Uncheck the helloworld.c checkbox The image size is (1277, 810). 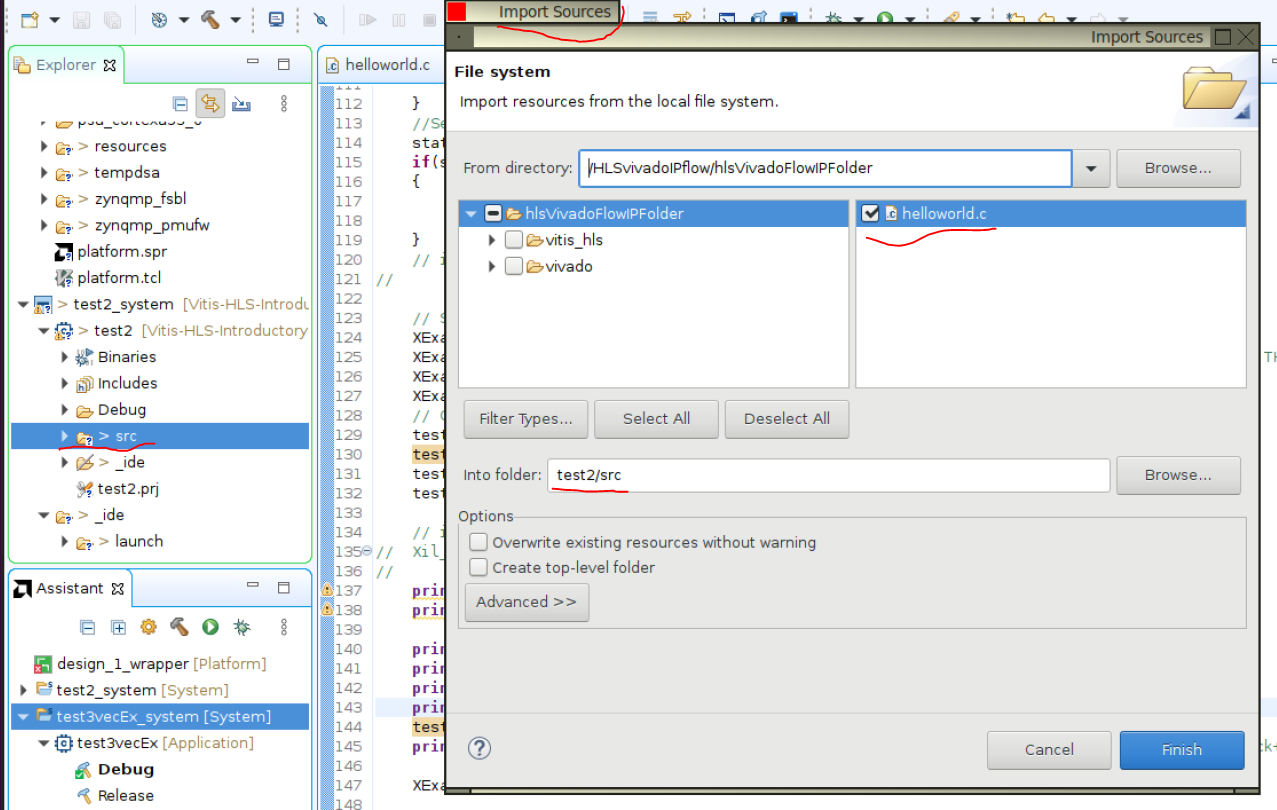[x=870, y=213]
